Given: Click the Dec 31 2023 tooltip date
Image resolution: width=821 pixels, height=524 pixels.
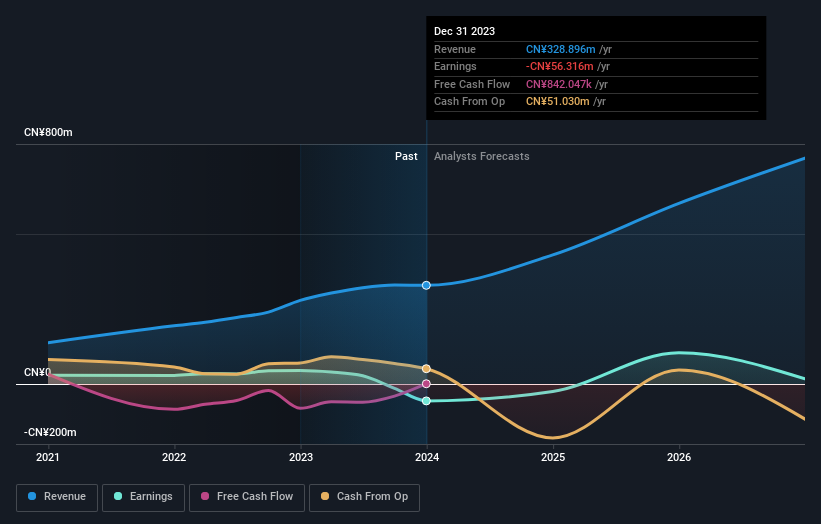Looking at the screenshot, I should [464, 31].
